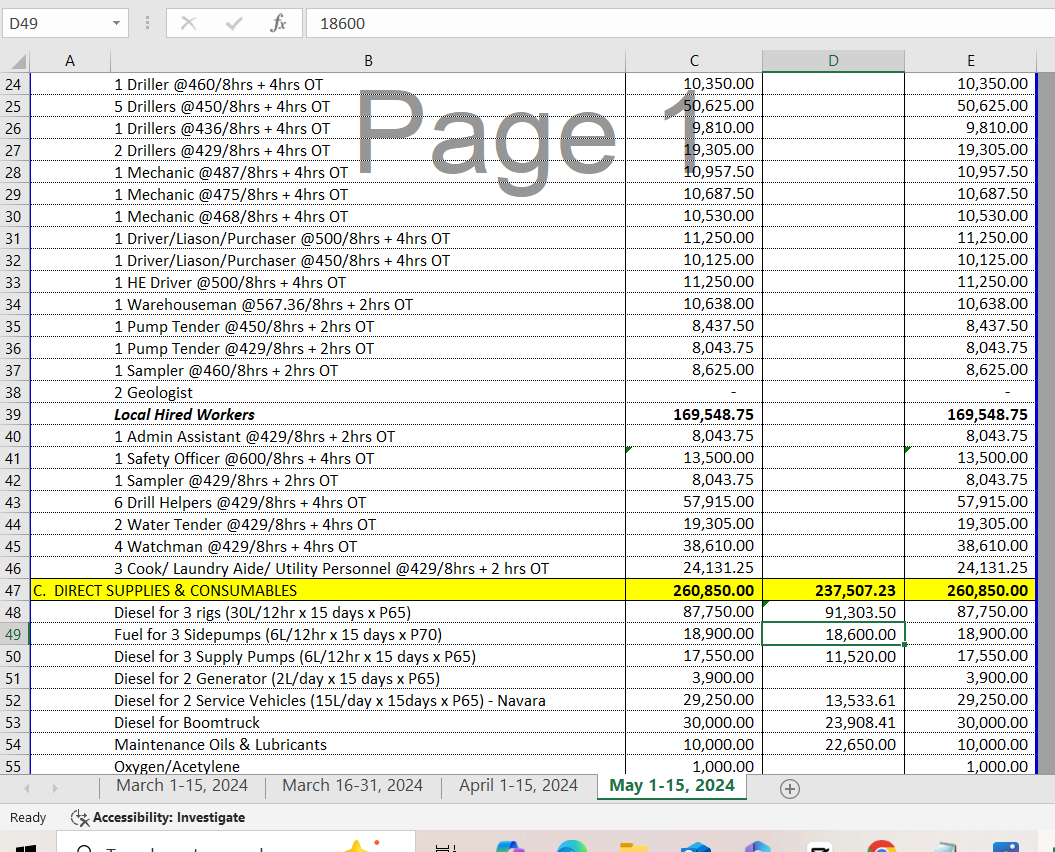The width and height of the screenshot is (1055, 852).
Task: Select row 39 header
Action: coord(14,415)
